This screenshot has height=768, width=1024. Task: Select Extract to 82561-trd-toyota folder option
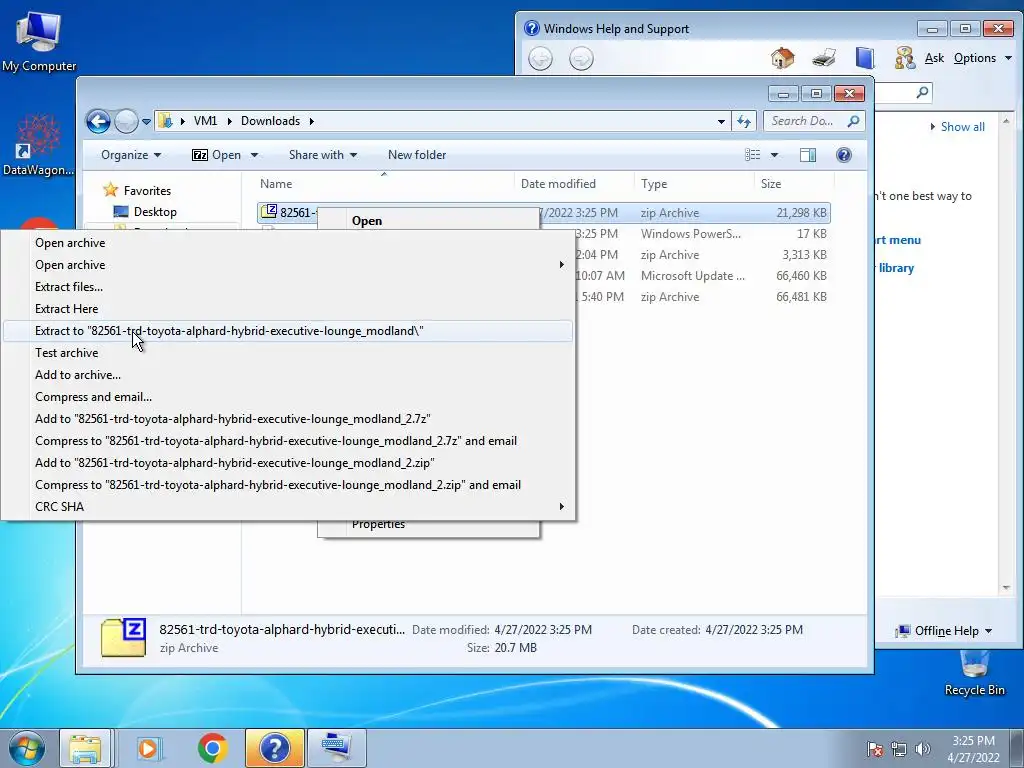[x=288, y=330]
